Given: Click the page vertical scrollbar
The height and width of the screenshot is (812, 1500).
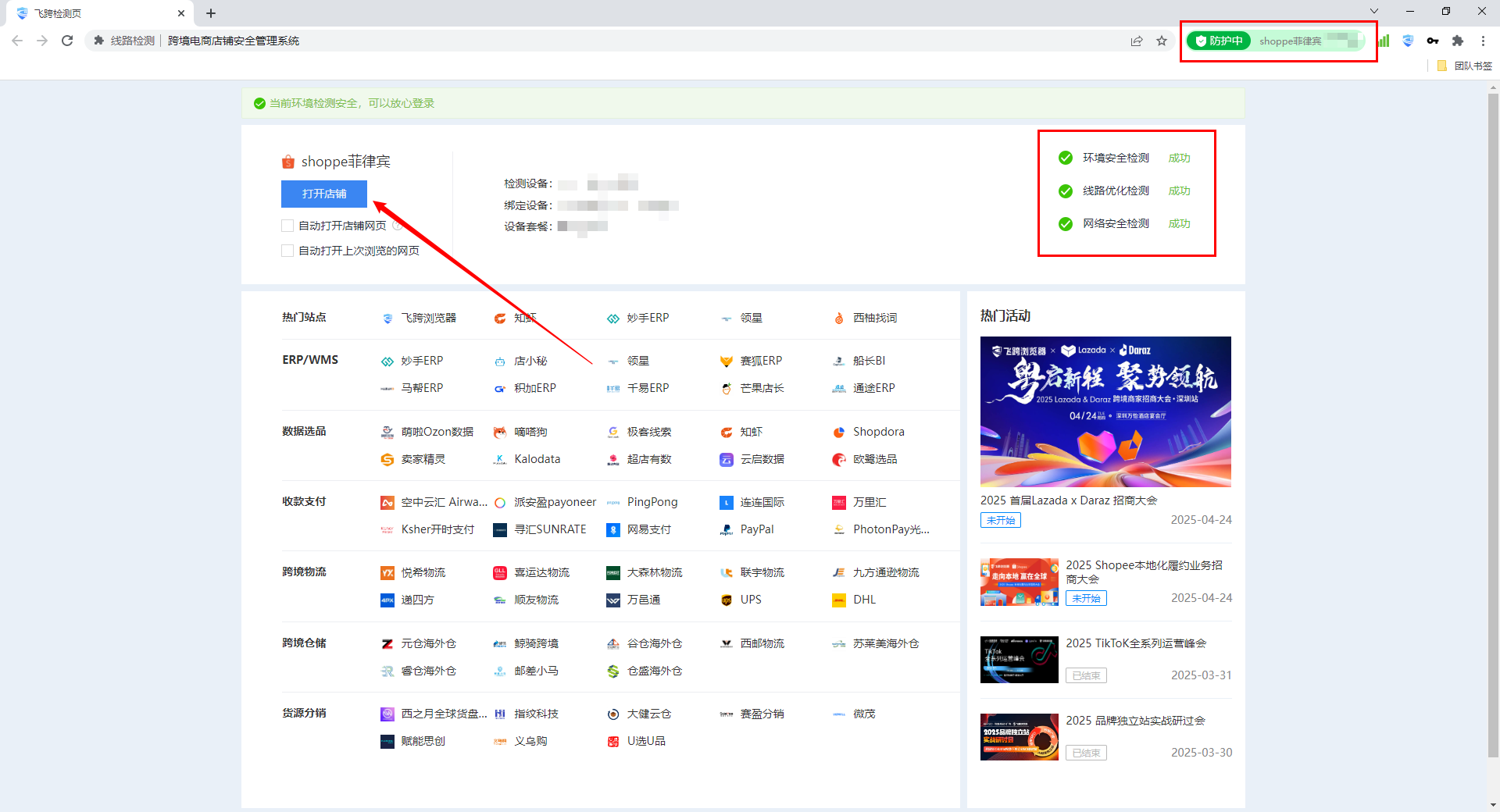Looking at the screenshot, I should click(1493, 422).
